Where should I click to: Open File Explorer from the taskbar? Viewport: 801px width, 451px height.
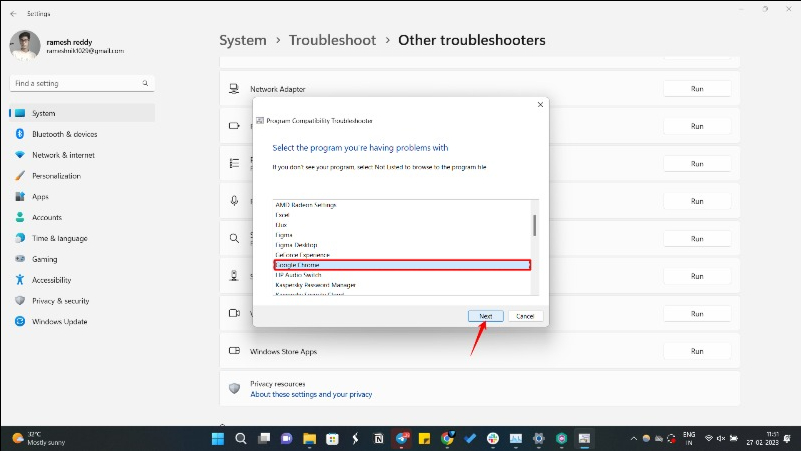pyautogui.click(x=309, y=438)
